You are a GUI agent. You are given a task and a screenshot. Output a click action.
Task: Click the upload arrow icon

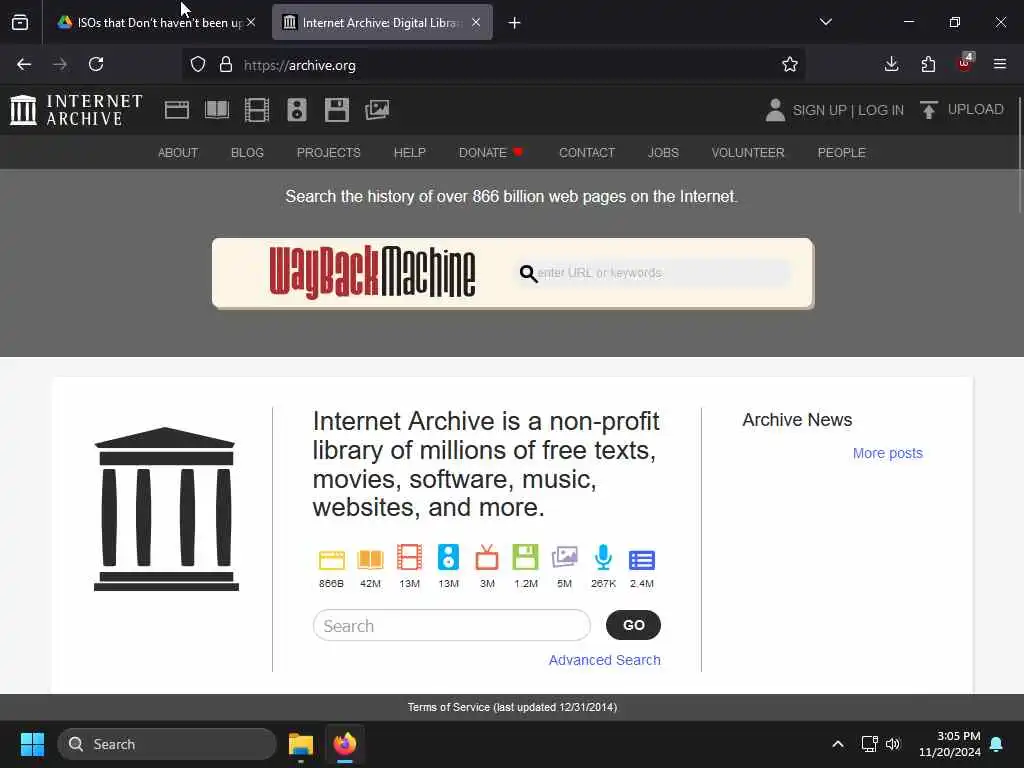pyautogui.click(x=929, y=110)
